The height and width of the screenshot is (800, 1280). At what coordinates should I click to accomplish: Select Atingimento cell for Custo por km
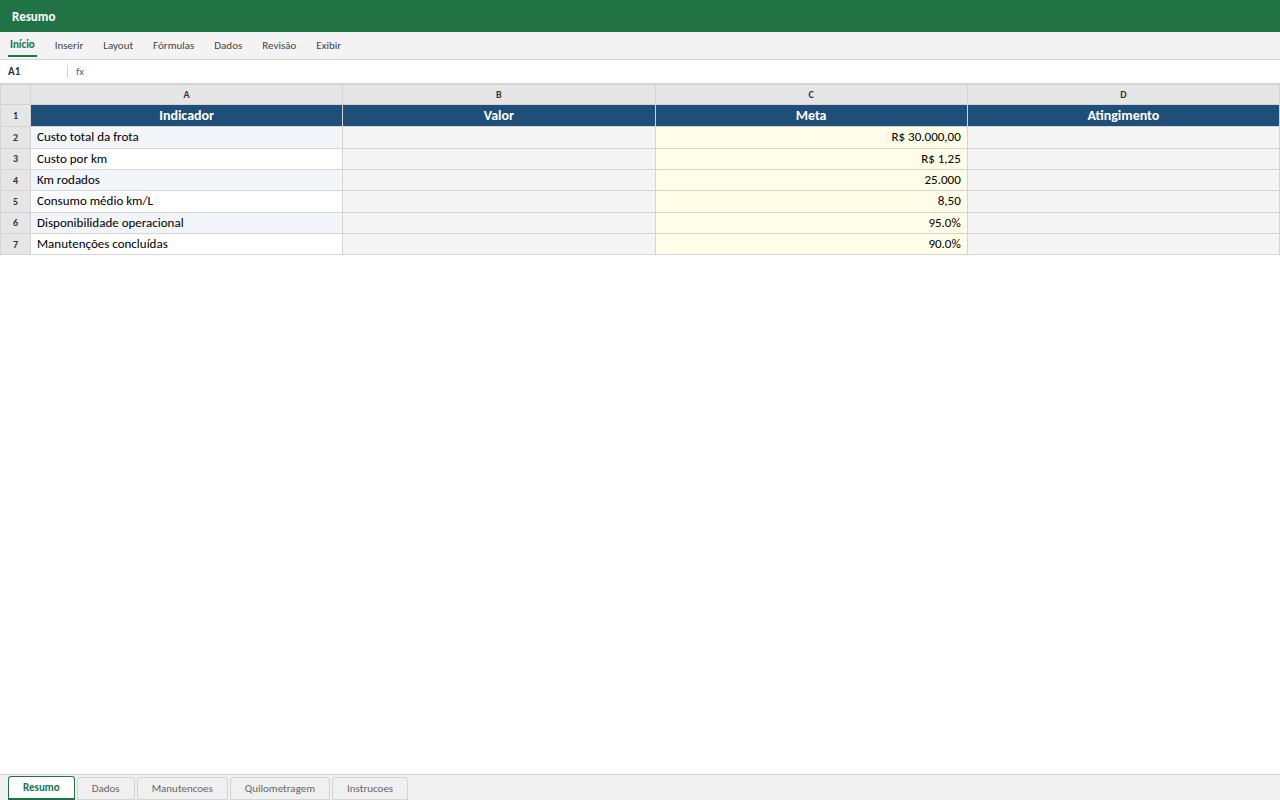[1123, 159]
